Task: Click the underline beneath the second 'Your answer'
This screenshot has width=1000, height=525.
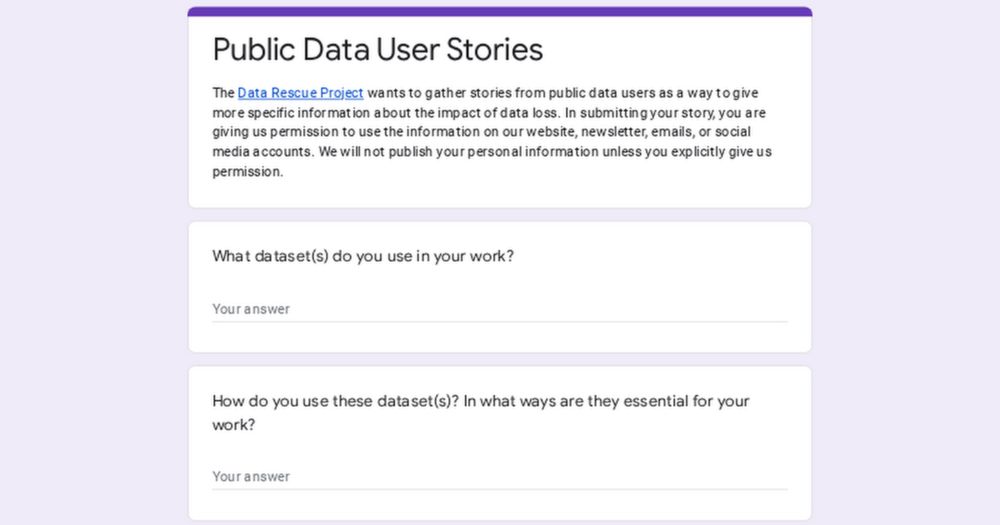Action: 499,489
